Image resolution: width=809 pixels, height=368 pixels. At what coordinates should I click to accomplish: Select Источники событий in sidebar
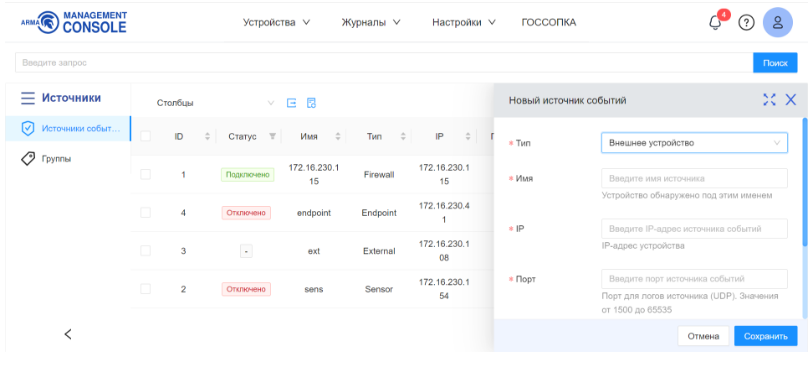(68, 129)
